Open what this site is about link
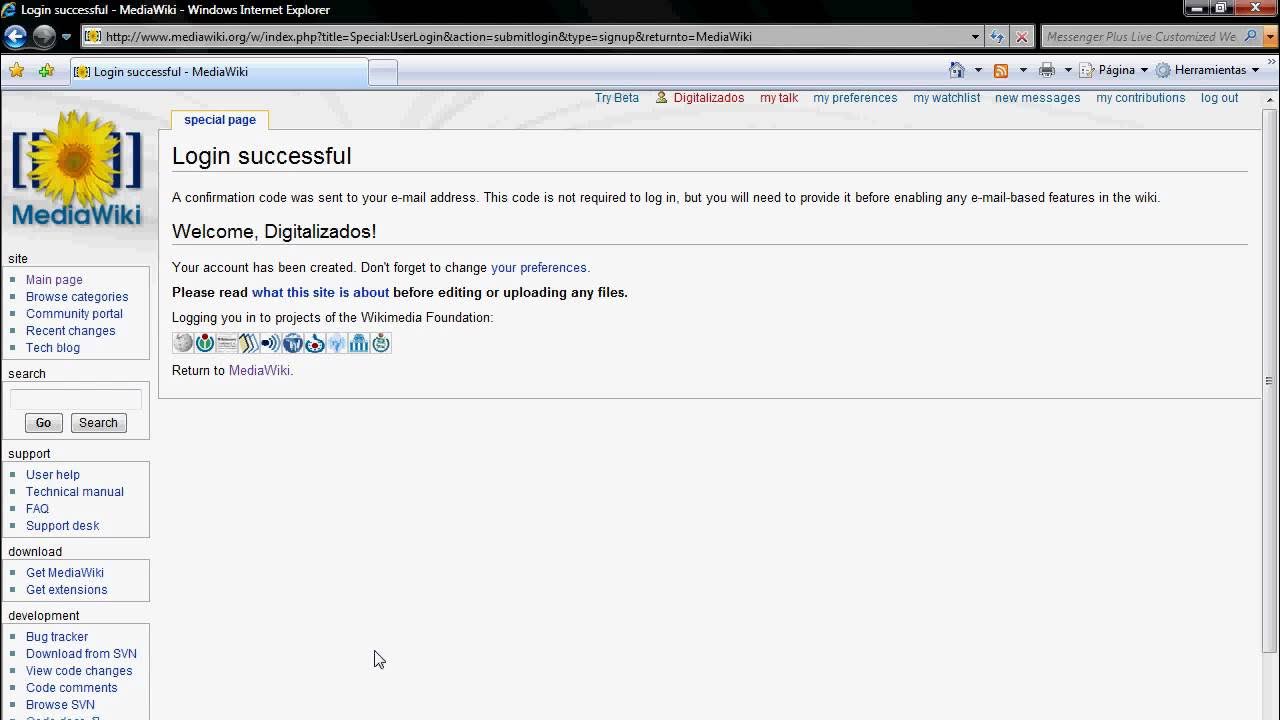This screenshot has width=1280, height=720. coord(320,293)
